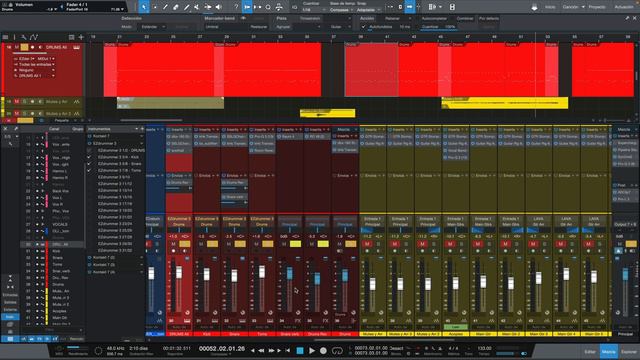640x360 pixels.
Task: Click the download arrow icon at top right
Action: [x=534, y=7]
